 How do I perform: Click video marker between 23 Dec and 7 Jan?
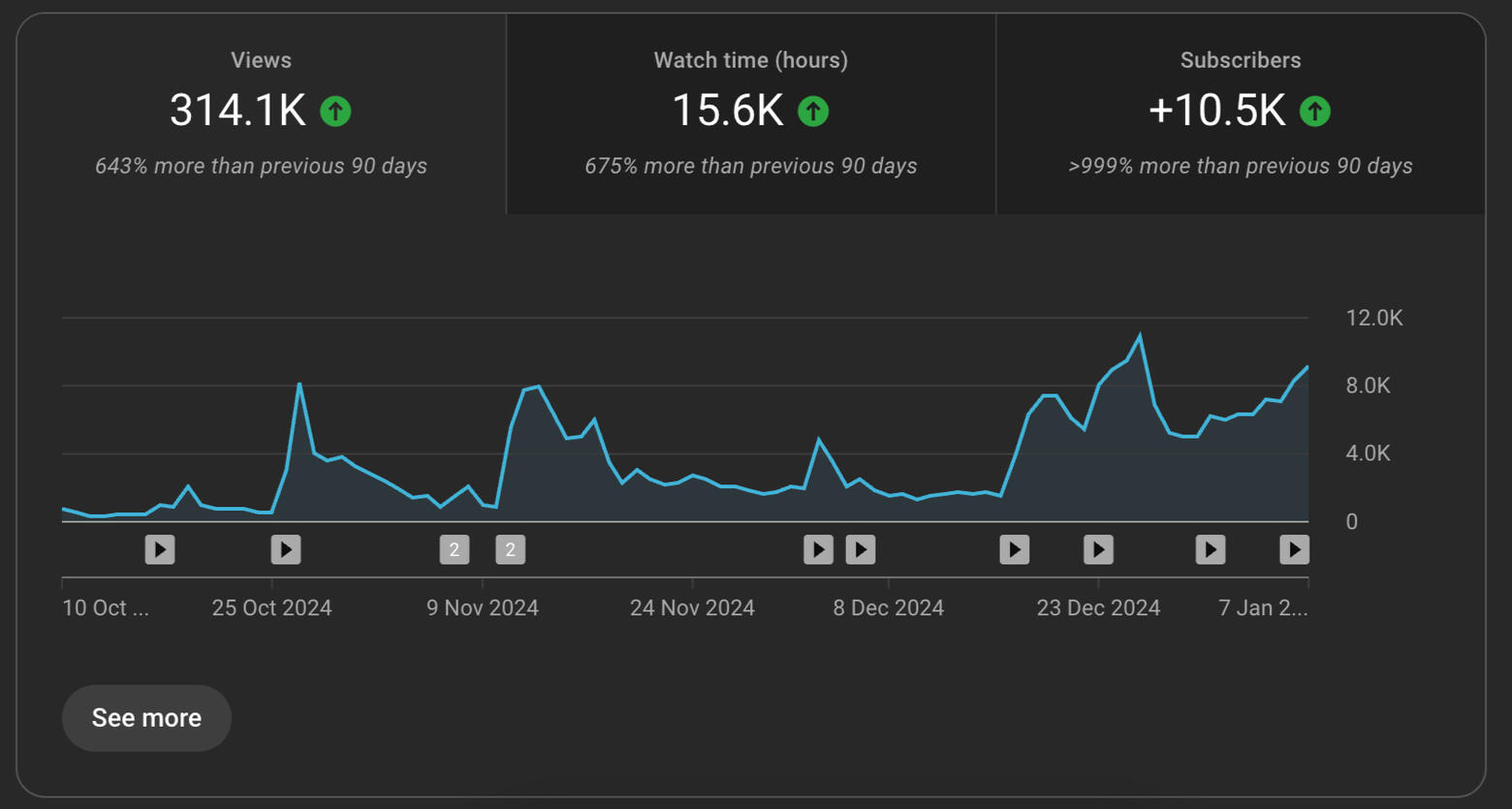(1211, 549)
